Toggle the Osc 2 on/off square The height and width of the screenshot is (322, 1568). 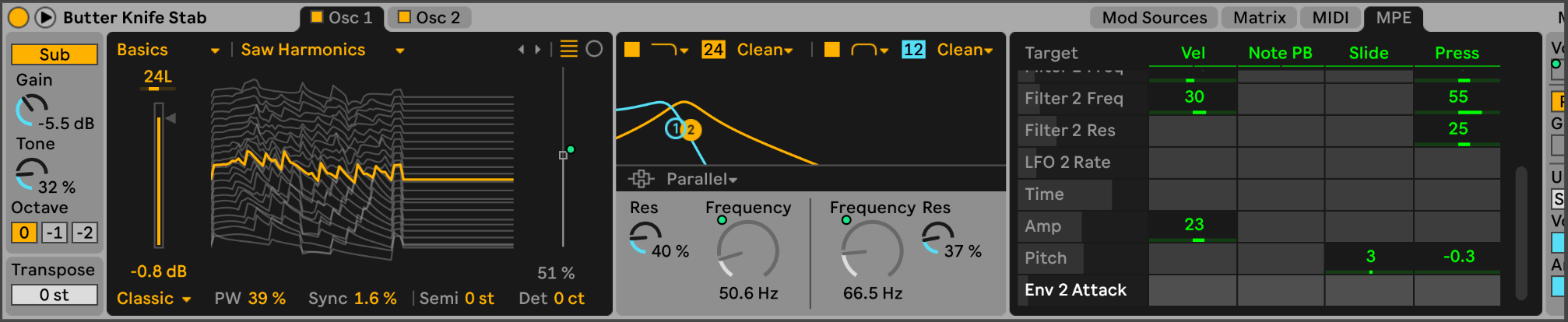coord(404,16)
